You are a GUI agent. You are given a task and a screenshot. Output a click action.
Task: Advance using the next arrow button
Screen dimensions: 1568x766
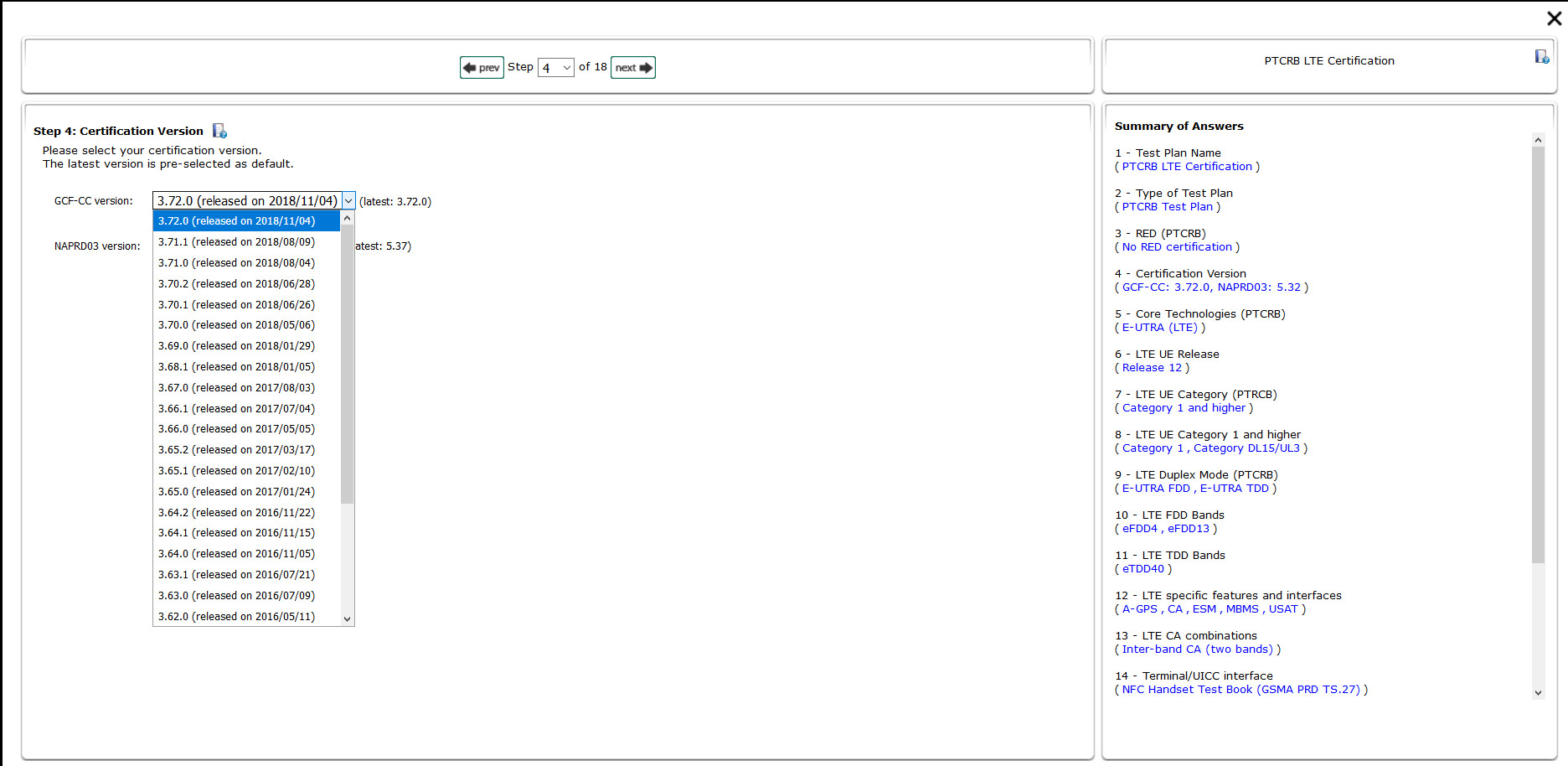(633, 67)
